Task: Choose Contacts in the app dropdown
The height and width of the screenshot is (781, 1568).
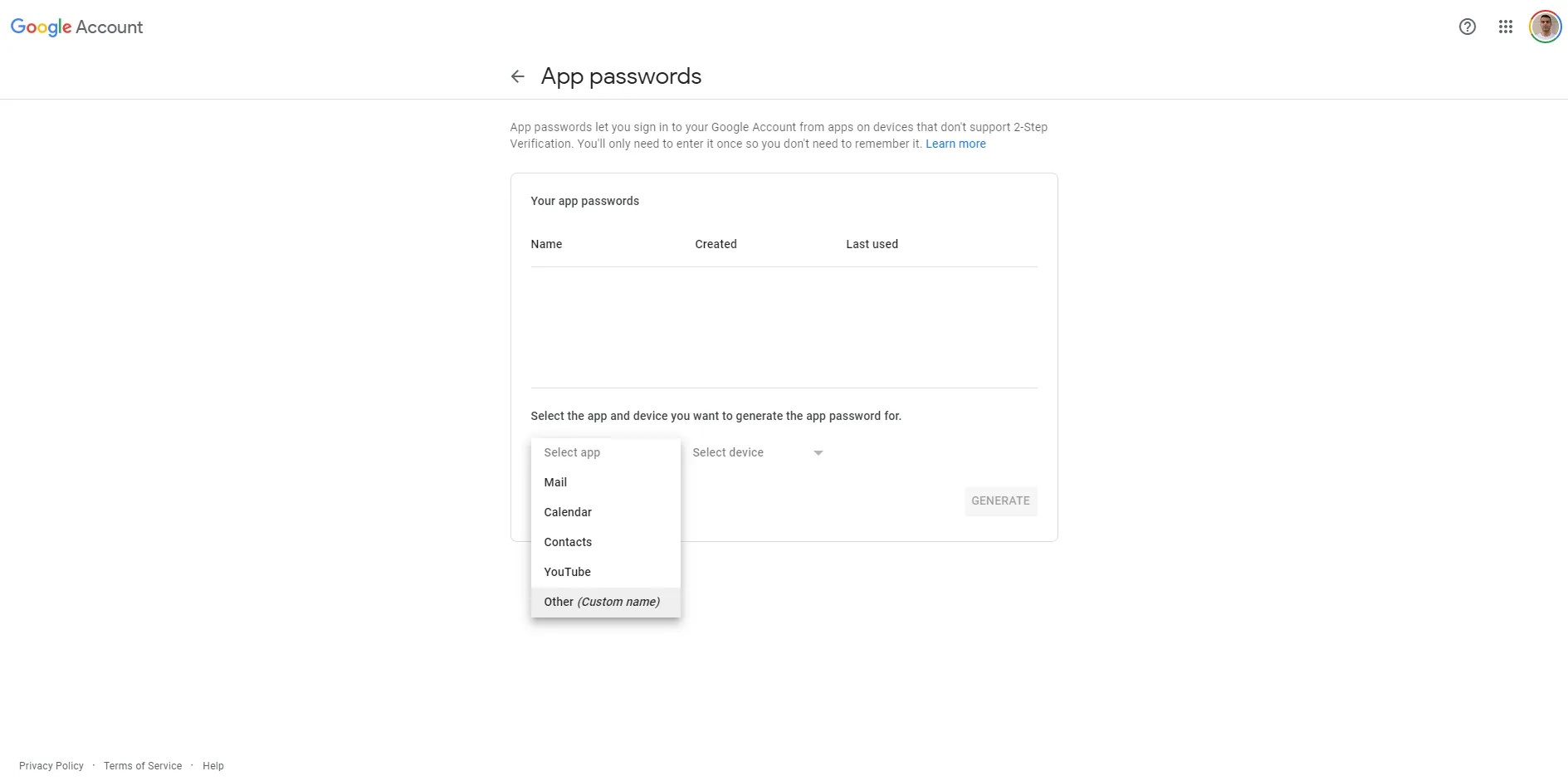Action: pos(568,542)
